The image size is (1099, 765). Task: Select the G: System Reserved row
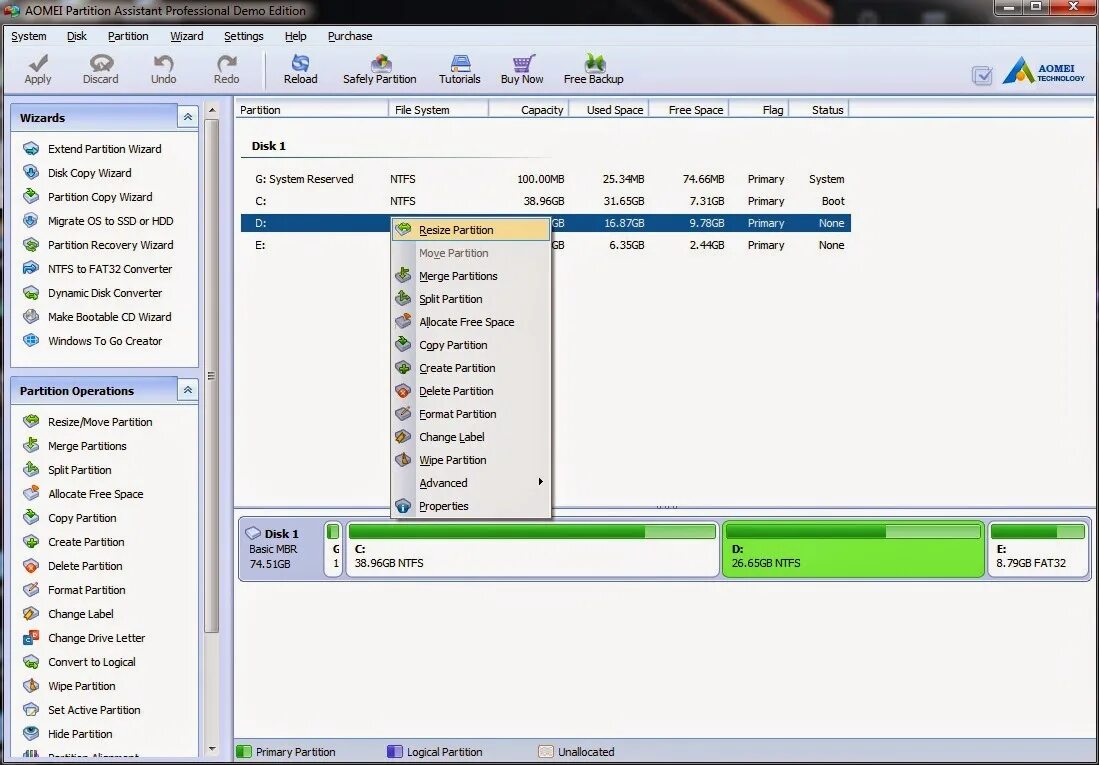coord(545,180)
